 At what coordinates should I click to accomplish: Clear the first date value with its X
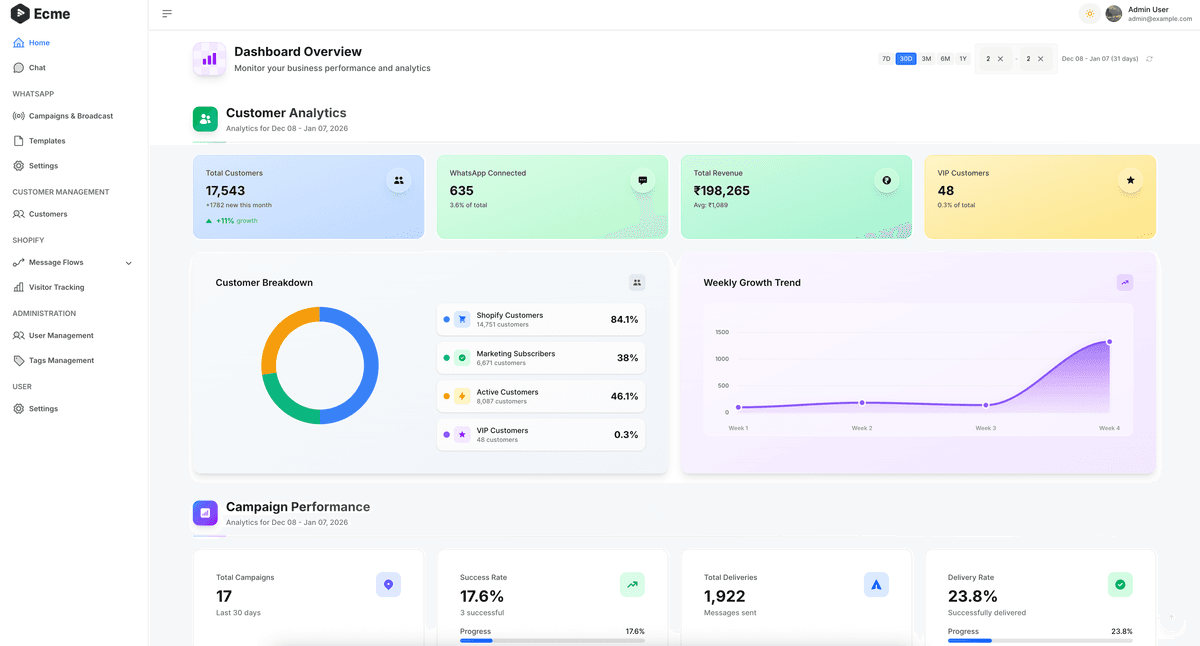1000,58
